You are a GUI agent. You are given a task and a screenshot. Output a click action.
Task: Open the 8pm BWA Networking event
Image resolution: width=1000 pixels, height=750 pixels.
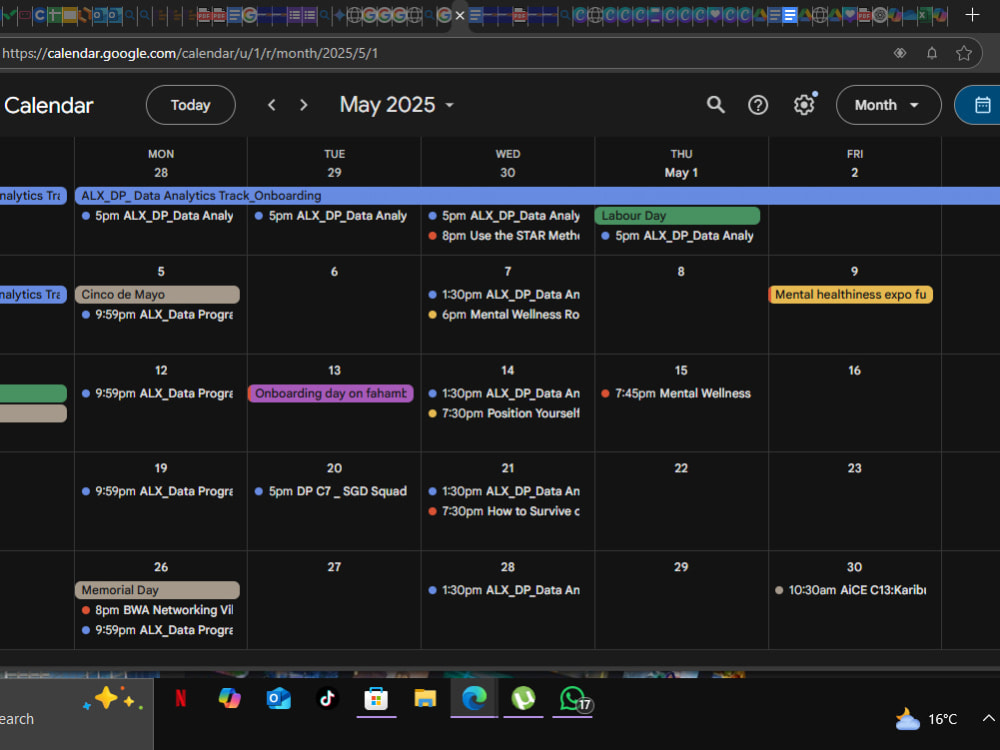click(157, 610)
